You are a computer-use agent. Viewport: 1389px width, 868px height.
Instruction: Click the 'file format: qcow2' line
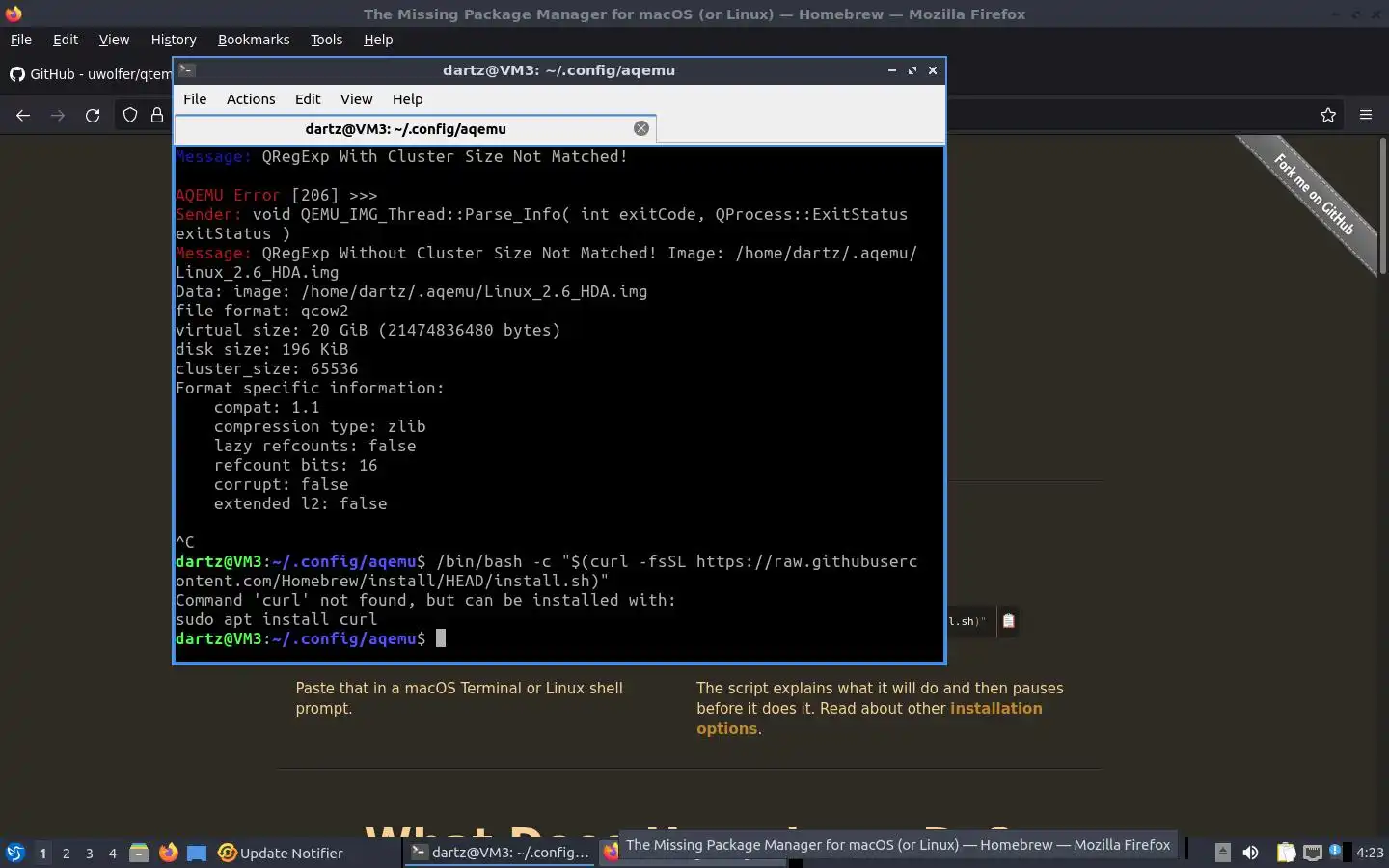pyautogui.click(x=261, y=311)
